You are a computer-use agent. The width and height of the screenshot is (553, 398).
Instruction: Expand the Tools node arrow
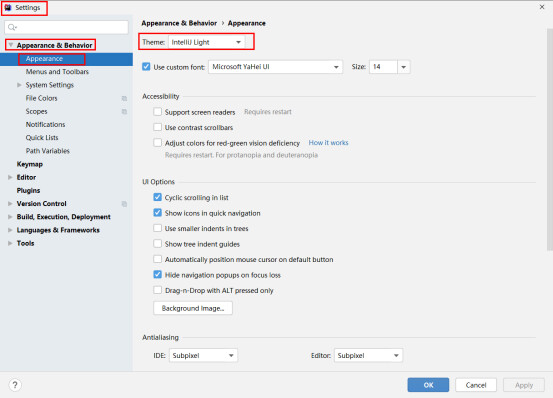point(10,243)
